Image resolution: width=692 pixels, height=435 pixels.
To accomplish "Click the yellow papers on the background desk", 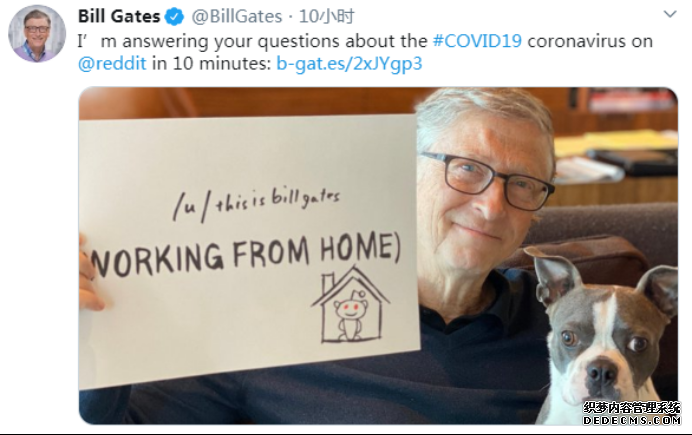I will coord(616,142).
